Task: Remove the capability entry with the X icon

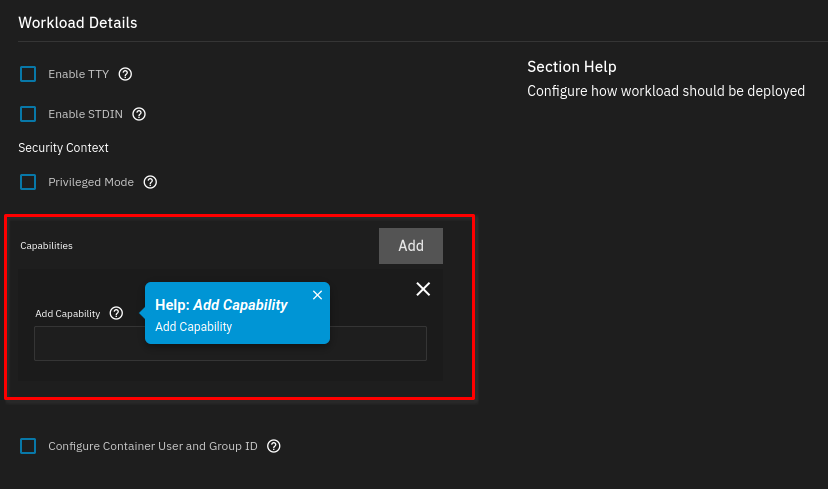Action: coord(423,289)
